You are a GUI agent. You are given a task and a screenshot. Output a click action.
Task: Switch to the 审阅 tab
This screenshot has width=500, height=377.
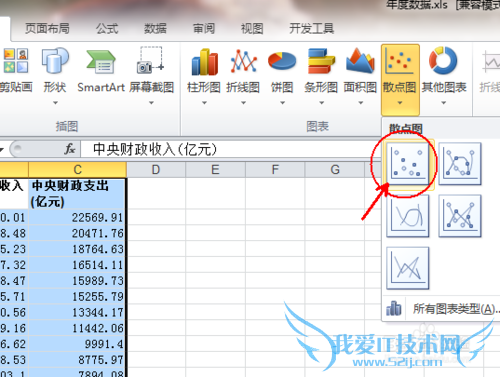click(x=204, y=29)
